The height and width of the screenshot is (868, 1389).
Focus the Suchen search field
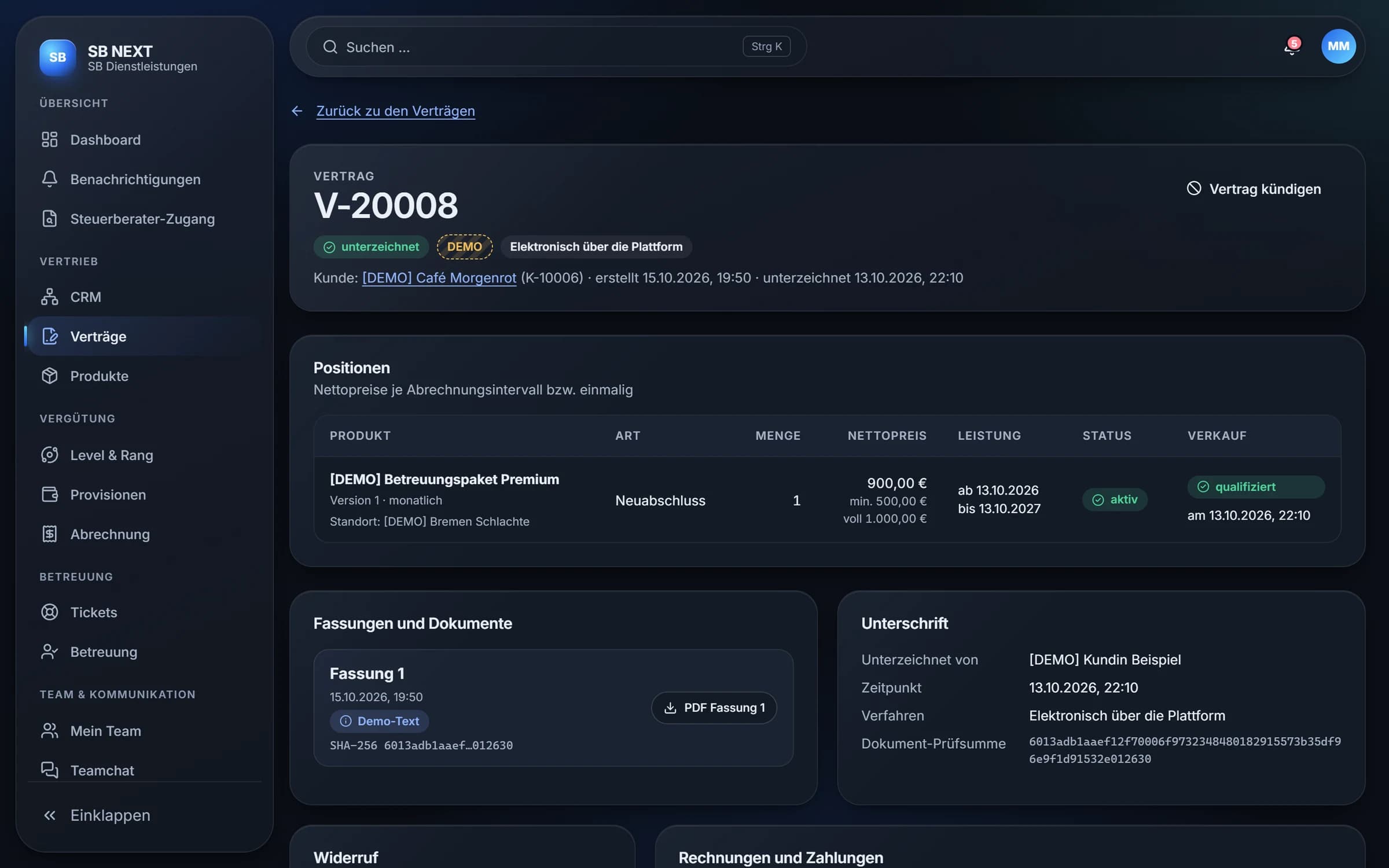556,46
